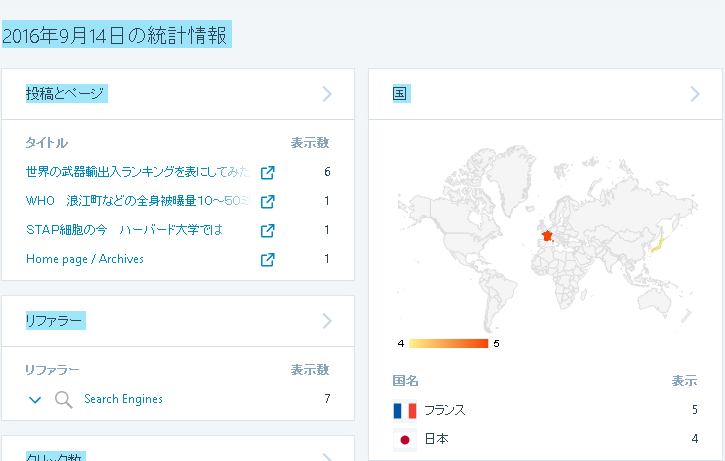
Task: Open the STAP細胞の今 ハーバード大学では link
Action: coord(124,230)
